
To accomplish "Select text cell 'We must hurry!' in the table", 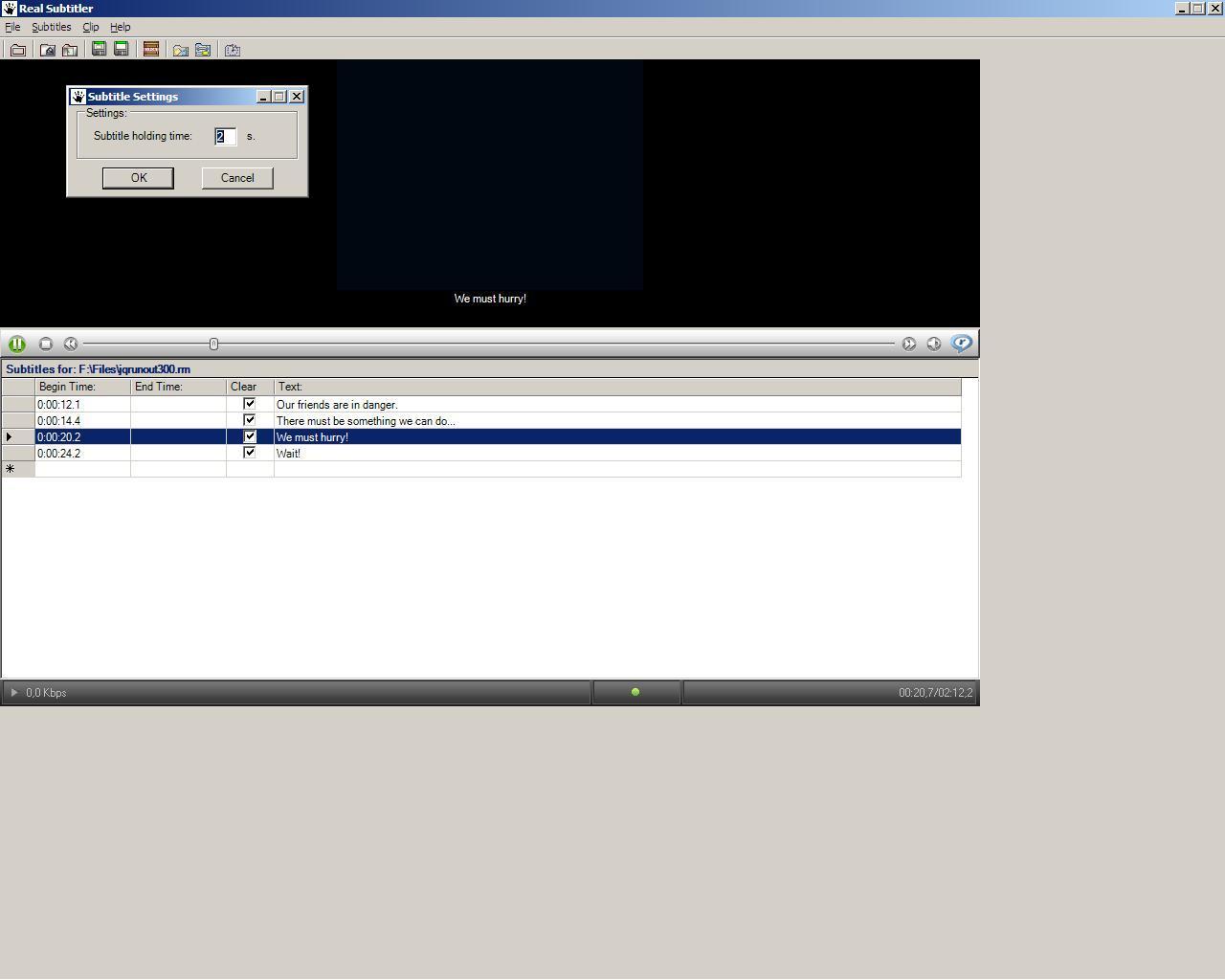I will 617,437.
